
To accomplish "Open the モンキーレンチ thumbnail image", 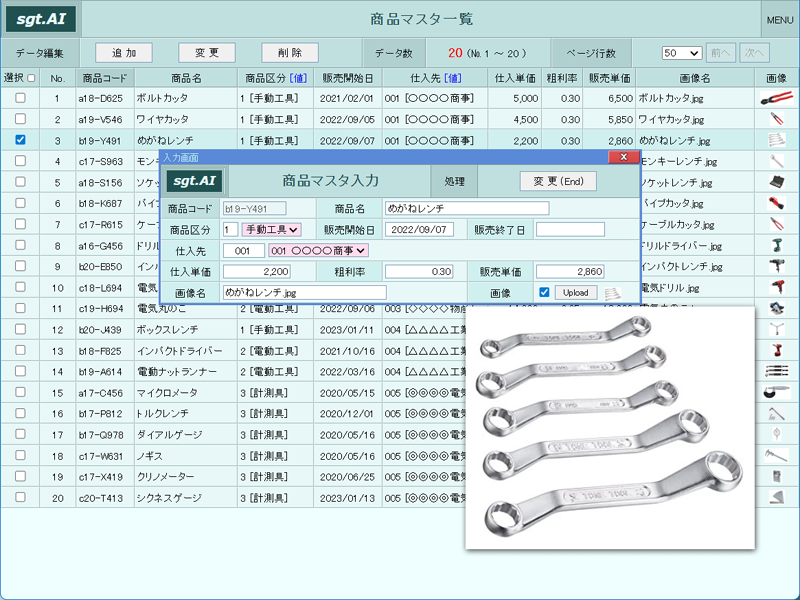I will pos(776,161).
